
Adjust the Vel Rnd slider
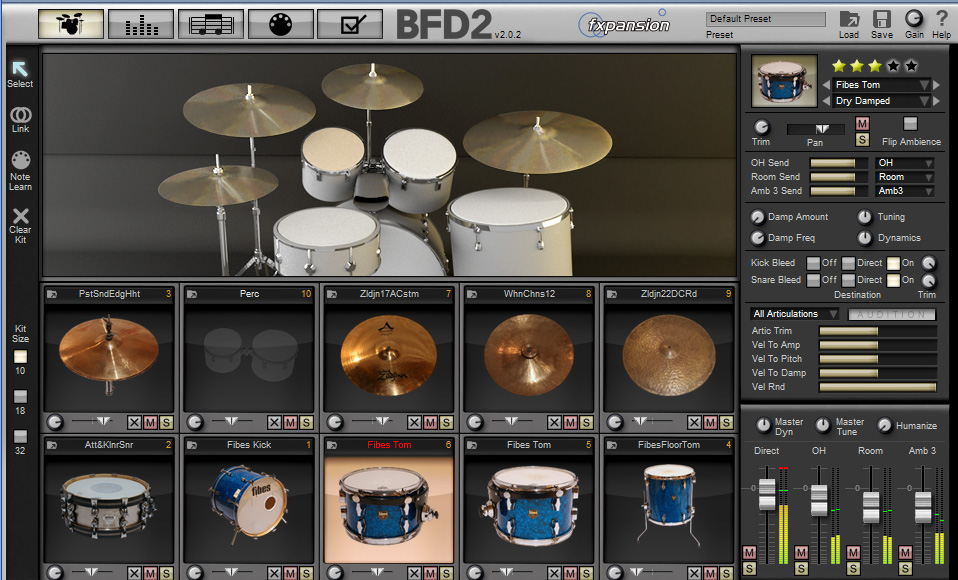coord(877,387)
